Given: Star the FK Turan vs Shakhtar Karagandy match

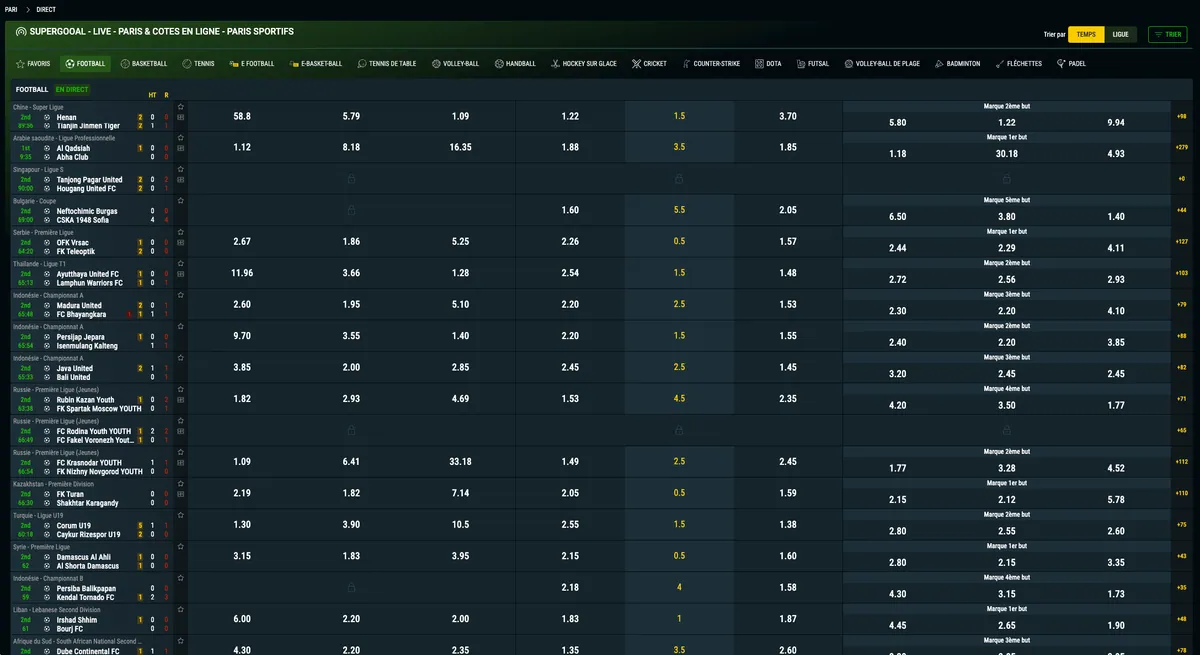Looking at the screenshot, I should [x=181, y=484].
